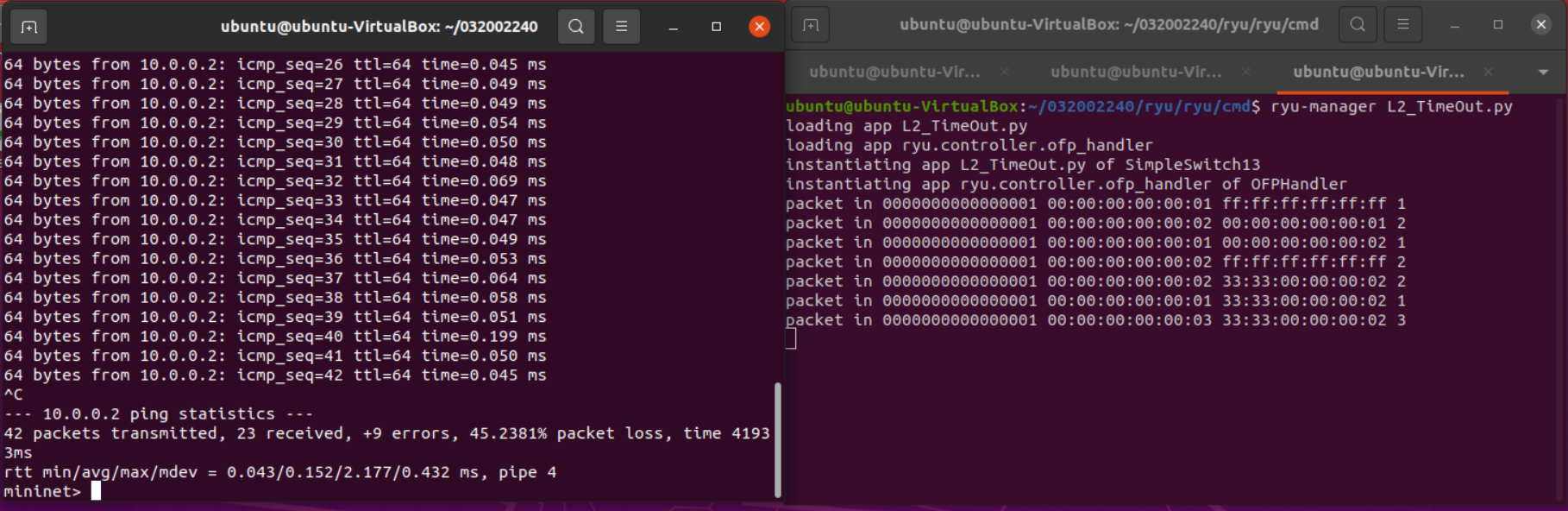Open new tab in left mininet terminal

[x=28, y=27]
